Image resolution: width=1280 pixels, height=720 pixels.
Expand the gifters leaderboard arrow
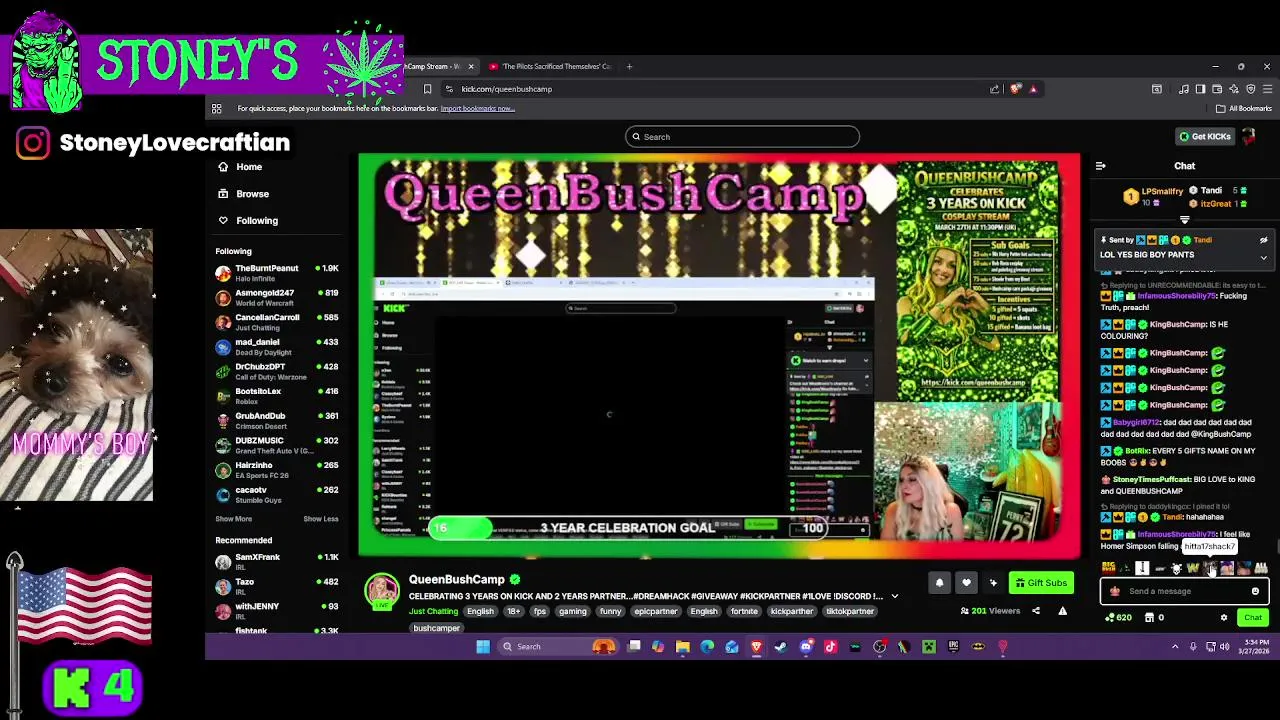[x=1185, y=220]
